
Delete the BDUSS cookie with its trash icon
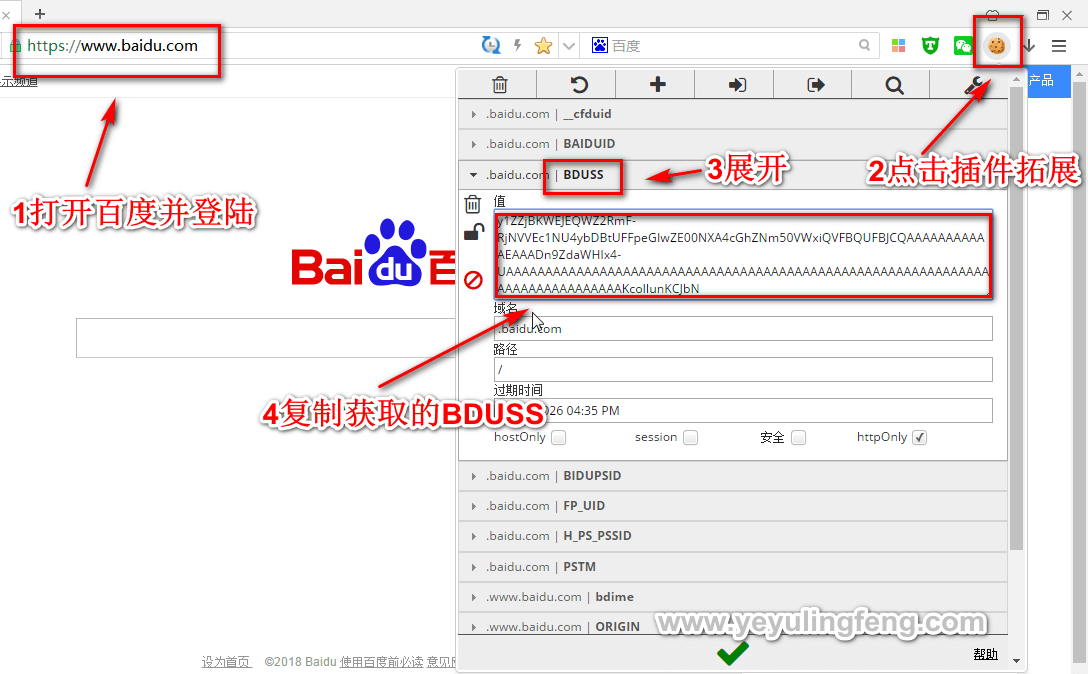click(x=473, y=203)
